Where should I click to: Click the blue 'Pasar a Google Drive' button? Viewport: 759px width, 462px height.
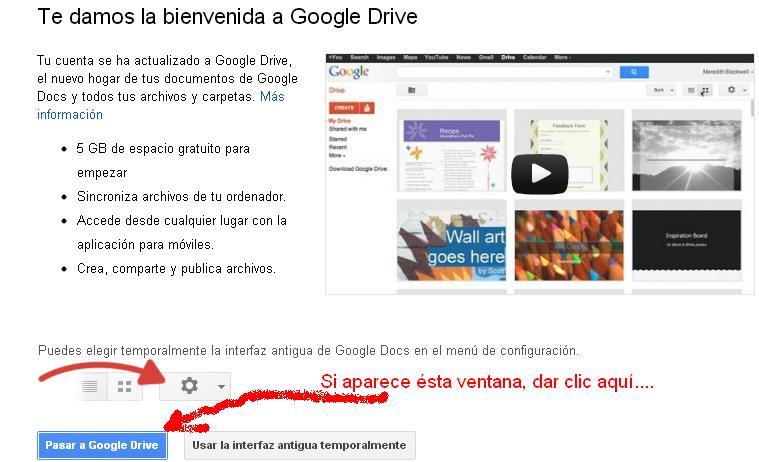click(102, 445)
